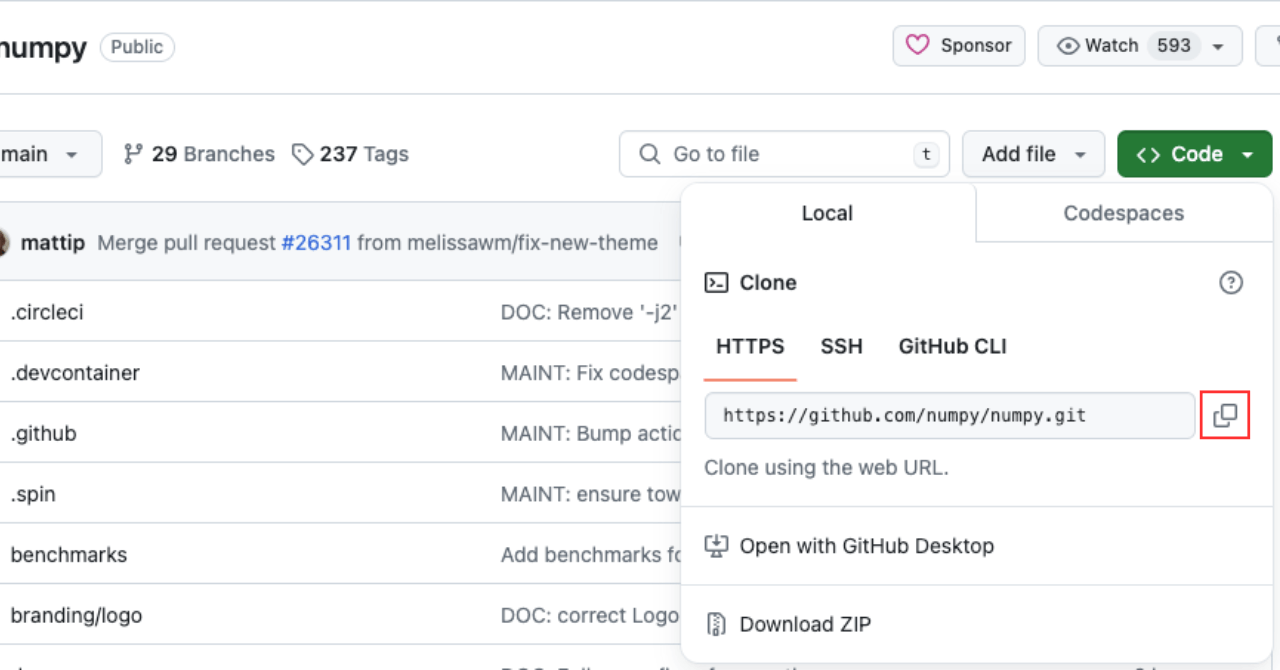Viewport: 1280px width, 670px height.
Task: Open the .circleci folder
Action: tap(47, 312)
